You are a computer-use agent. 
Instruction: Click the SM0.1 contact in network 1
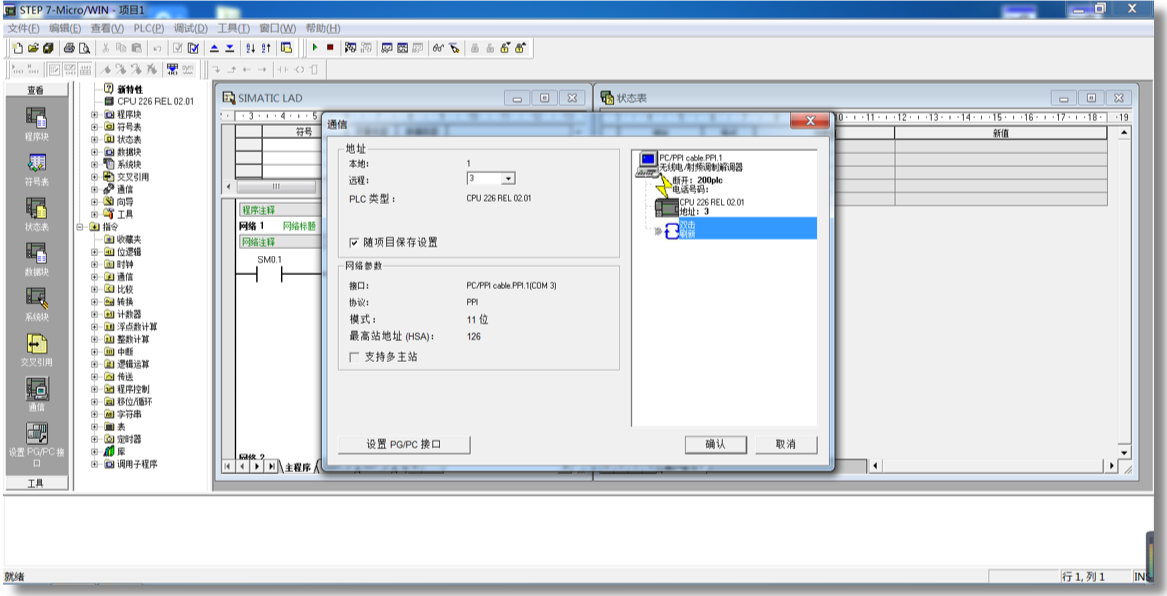[x=269, y=275]
